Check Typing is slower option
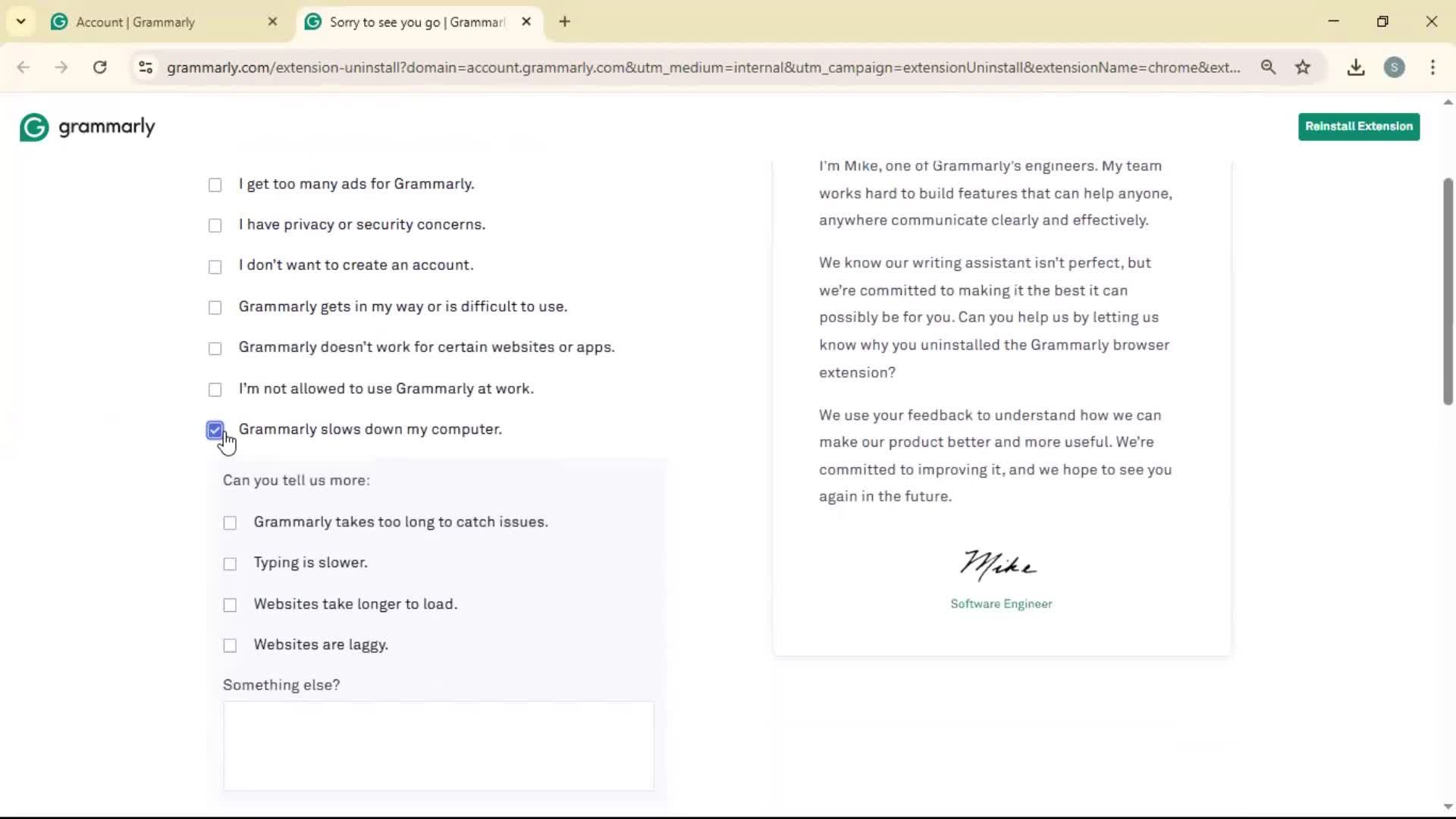Image resolution: width=1456 pixels, height=819 pixels. (x=230, y=564)
